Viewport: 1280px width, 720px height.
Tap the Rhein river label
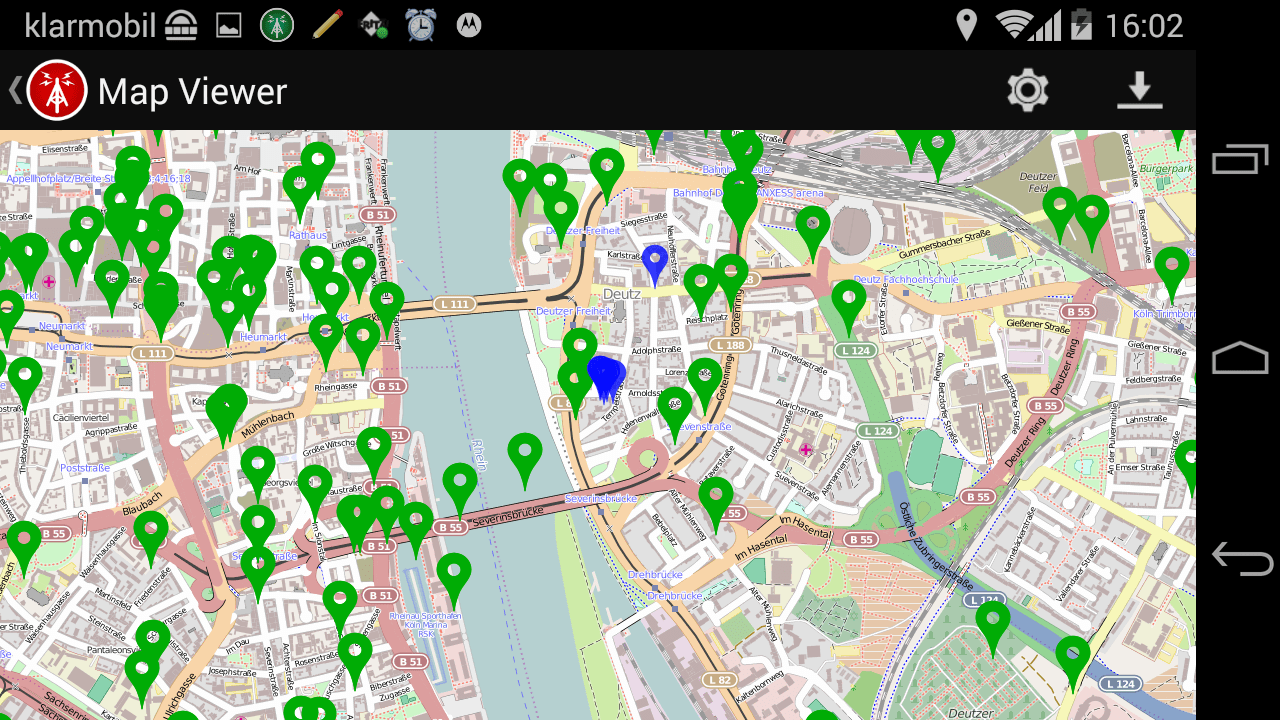[x=480, y=456]
